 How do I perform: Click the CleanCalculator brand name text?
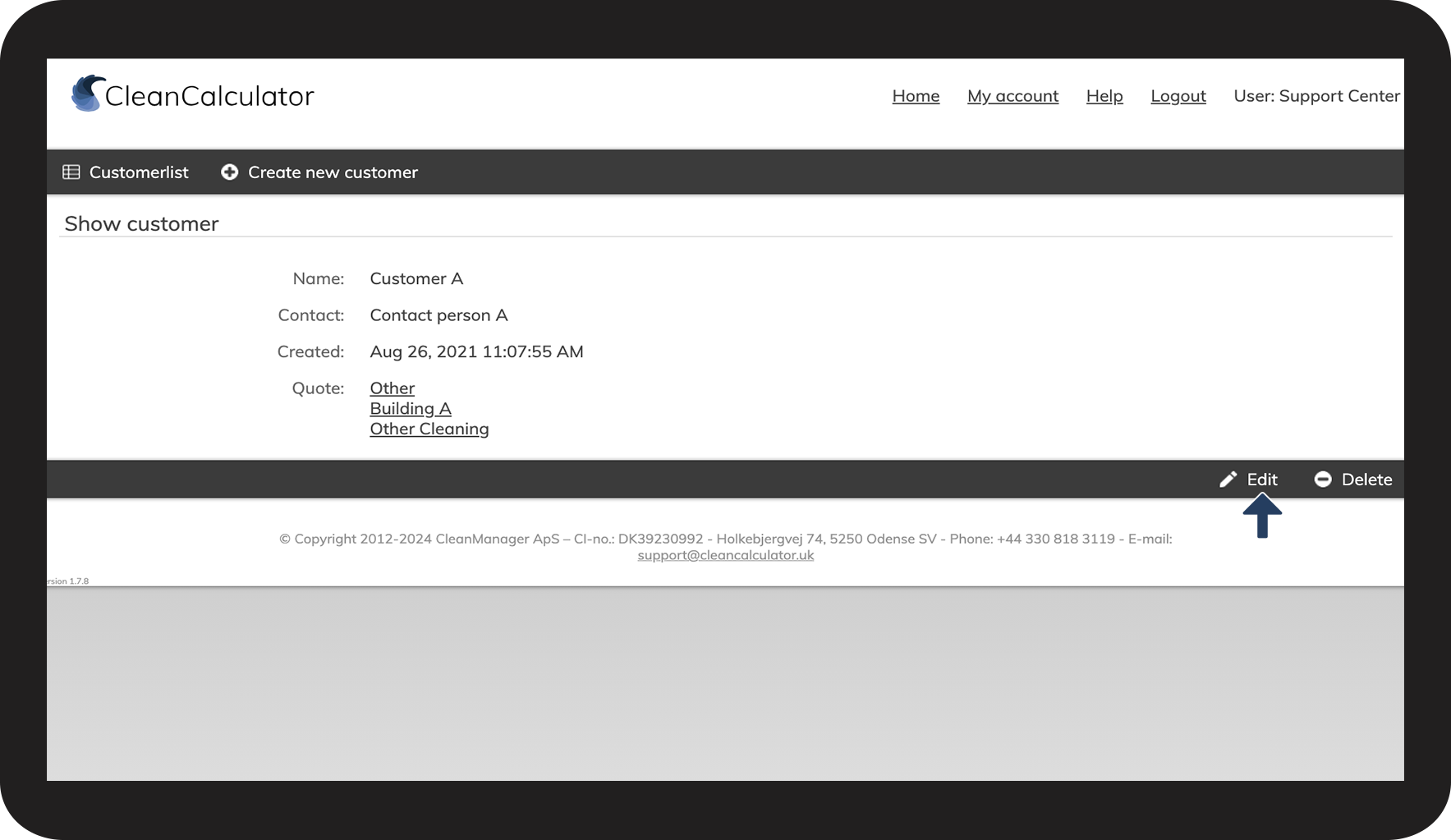coord(209,96)
